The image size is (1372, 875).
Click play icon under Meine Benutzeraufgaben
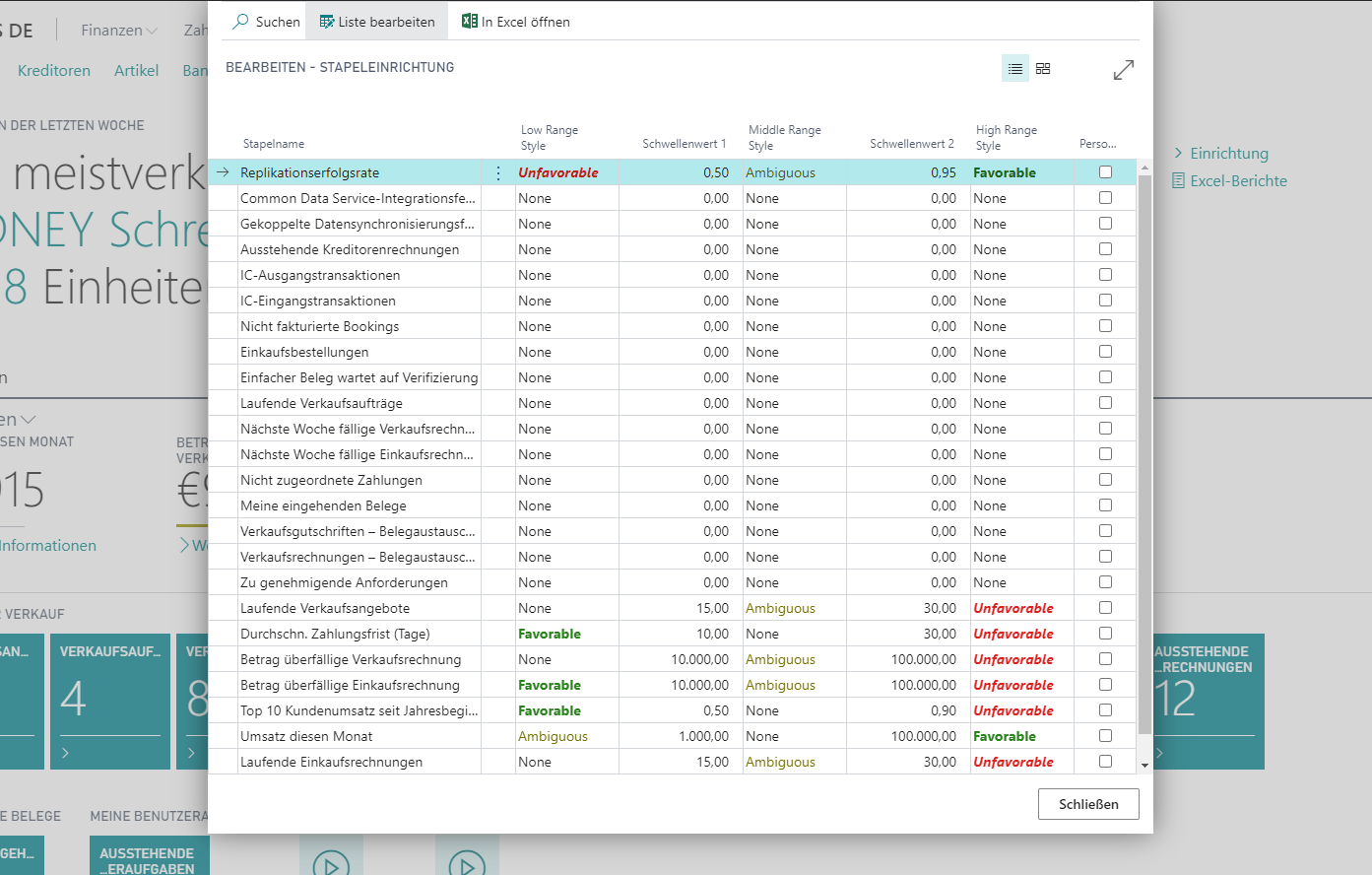click(x=331, y=866)
